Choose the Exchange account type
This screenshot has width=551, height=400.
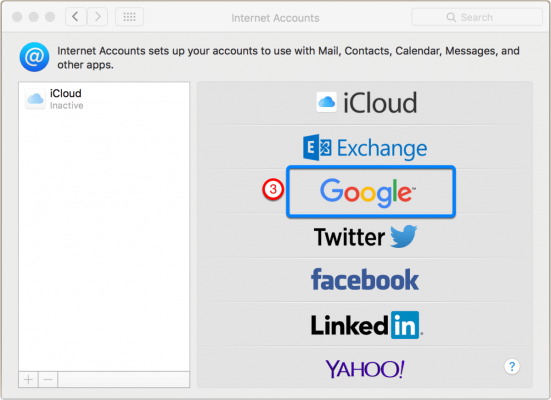tap(365, 148)
